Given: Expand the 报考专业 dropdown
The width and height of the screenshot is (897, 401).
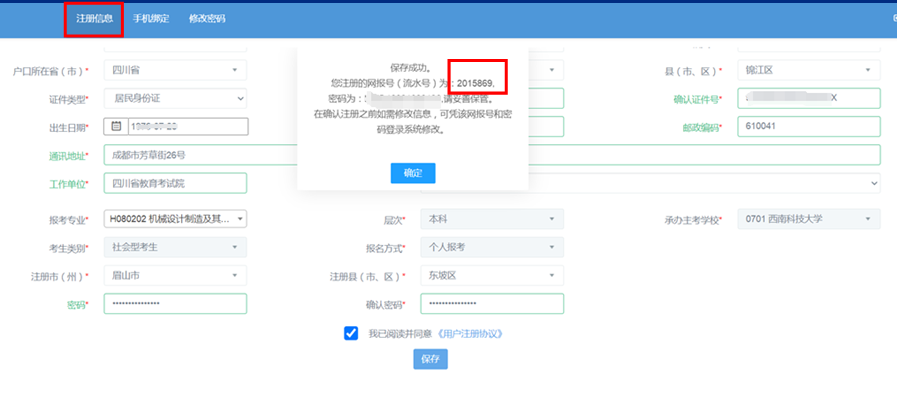Looking at the screenshot, I should 176,219.
